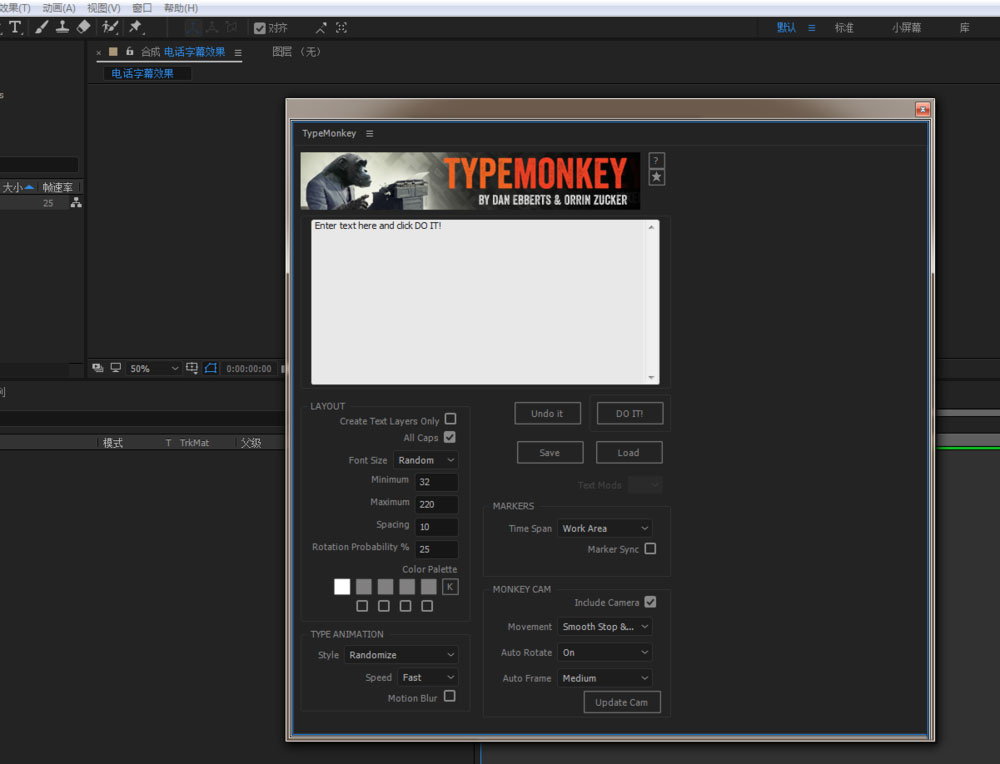
Task: Select the Type tool in the toolbar
Action: pos(15,28)
